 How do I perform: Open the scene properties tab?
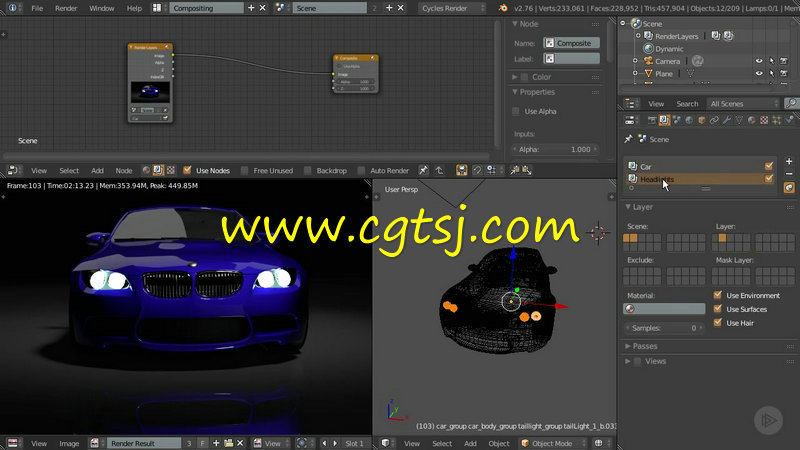coord(677,120)
